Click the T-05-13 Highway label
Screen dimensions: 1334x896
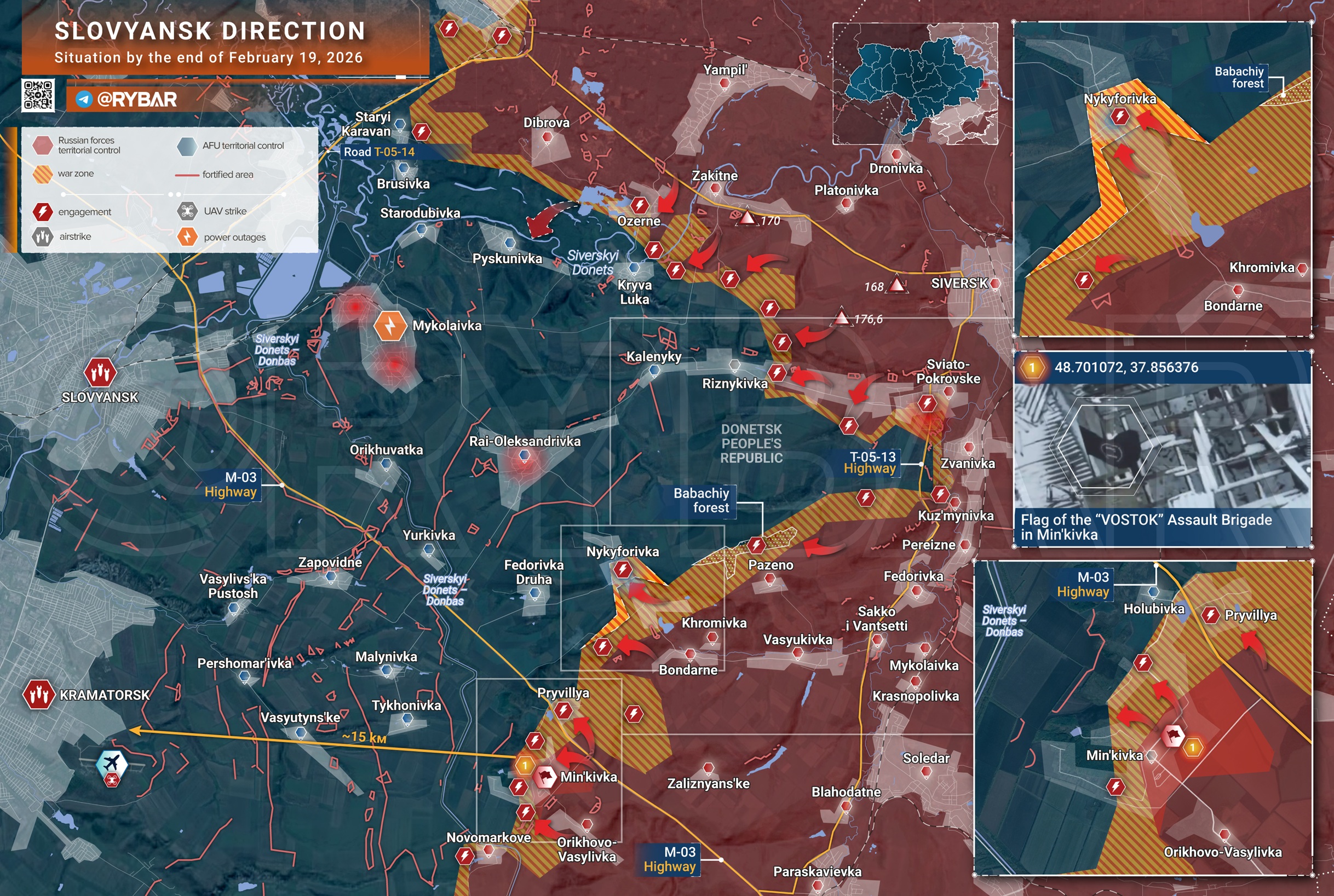click(872, 463)
